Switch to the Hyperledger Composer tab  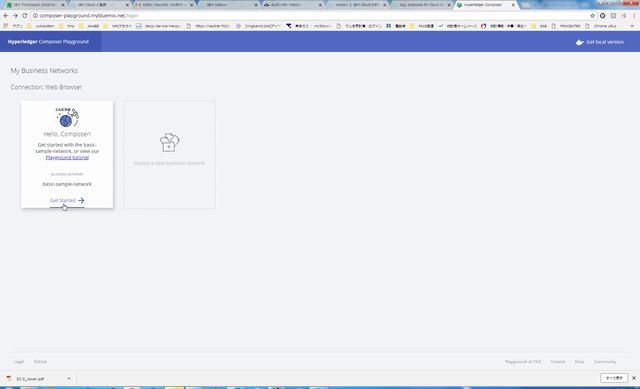click(x=486, y=5)
